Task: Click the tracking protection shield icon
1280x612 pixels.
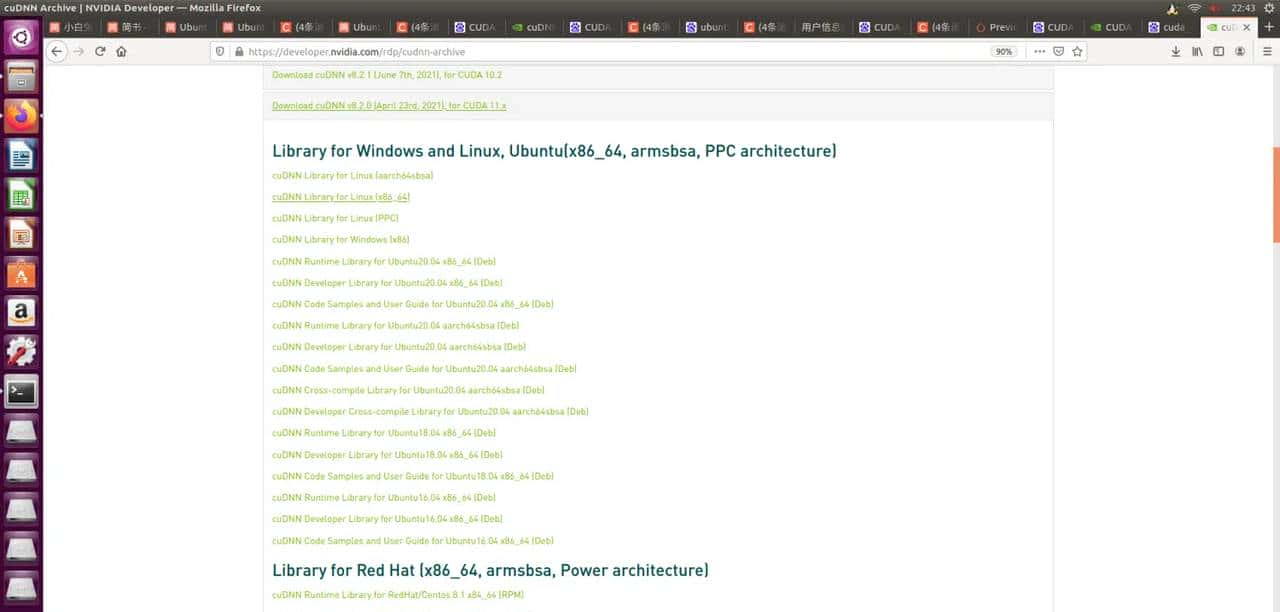Action: click(218, 51)
